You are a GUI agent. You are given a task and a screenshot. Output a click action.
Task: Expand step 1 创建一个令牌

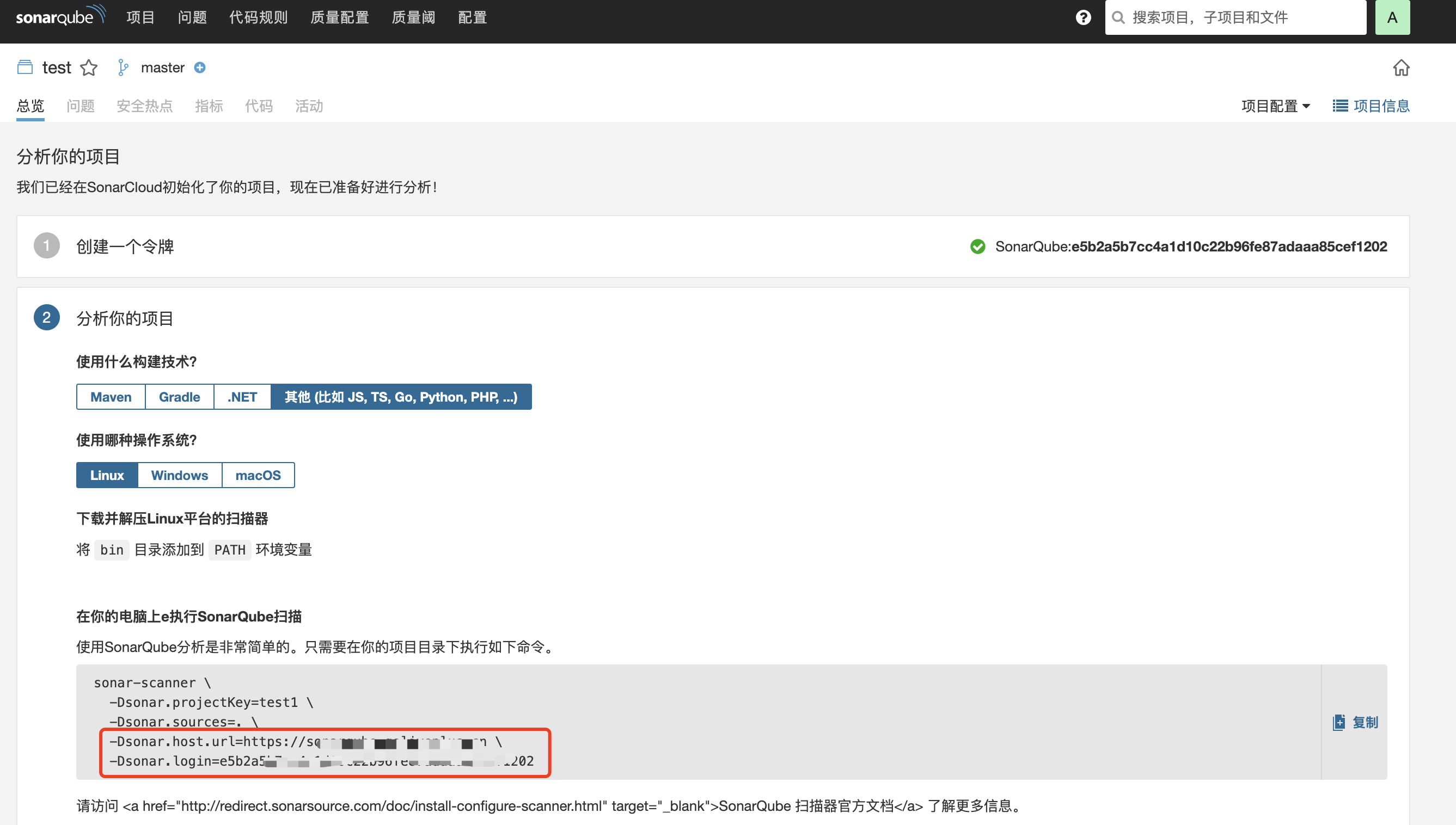click(125, 247)
